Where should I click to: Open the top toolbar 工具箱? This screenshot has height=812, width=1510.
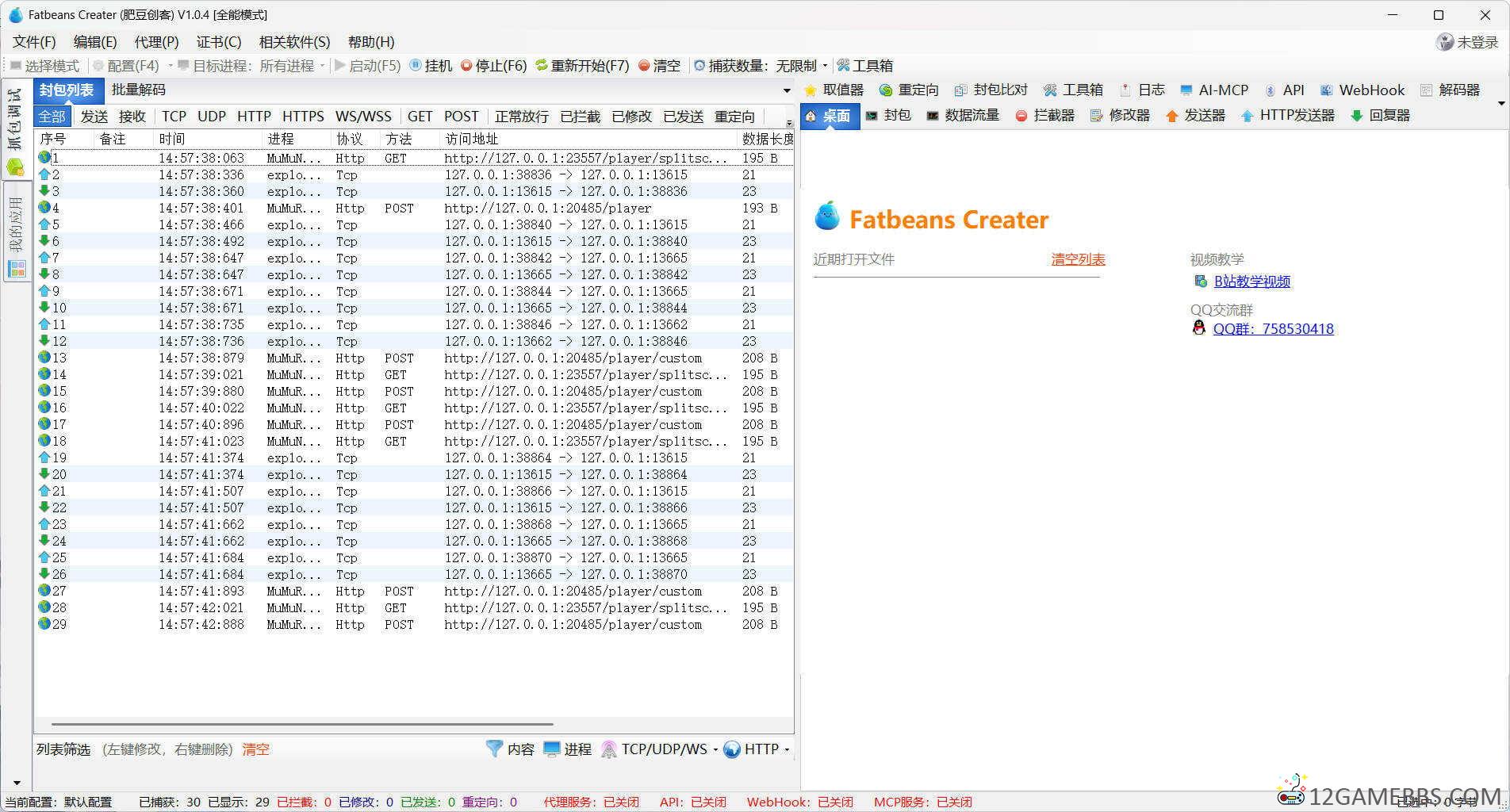click(x=864, y=66)
